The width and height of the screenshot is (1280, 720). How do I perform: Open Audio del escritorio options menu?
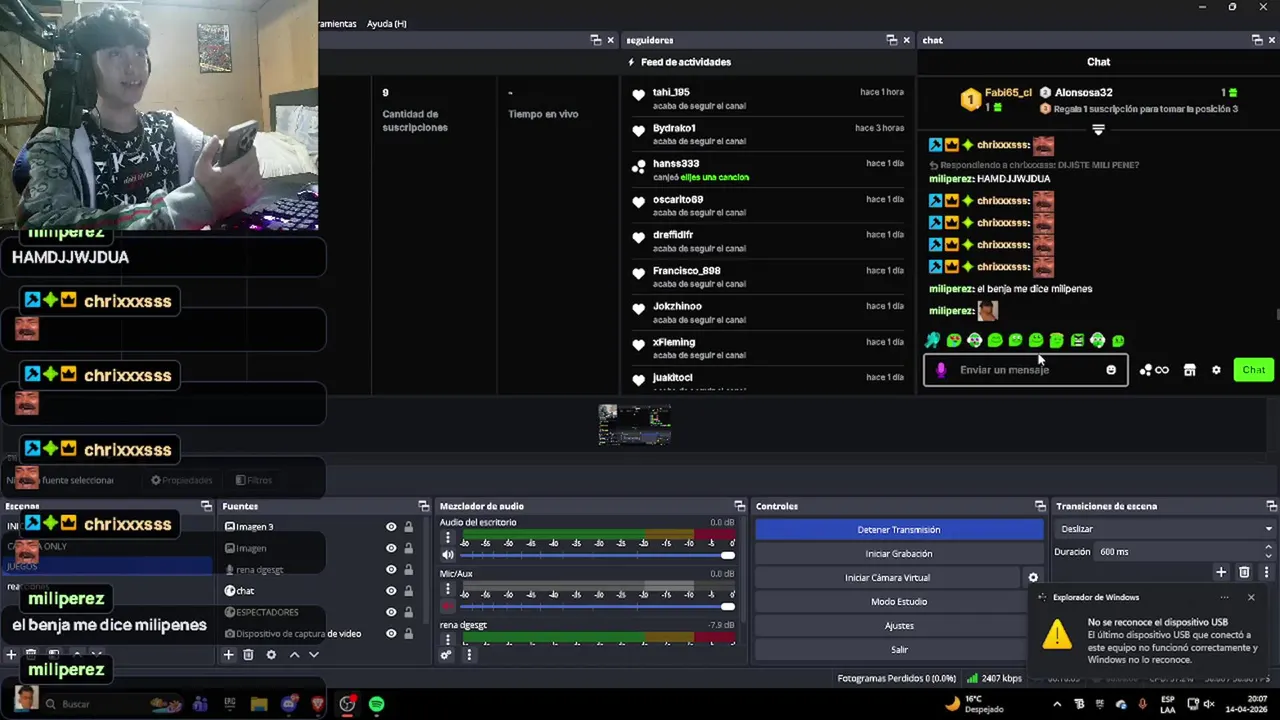click(x=448, y=538)
